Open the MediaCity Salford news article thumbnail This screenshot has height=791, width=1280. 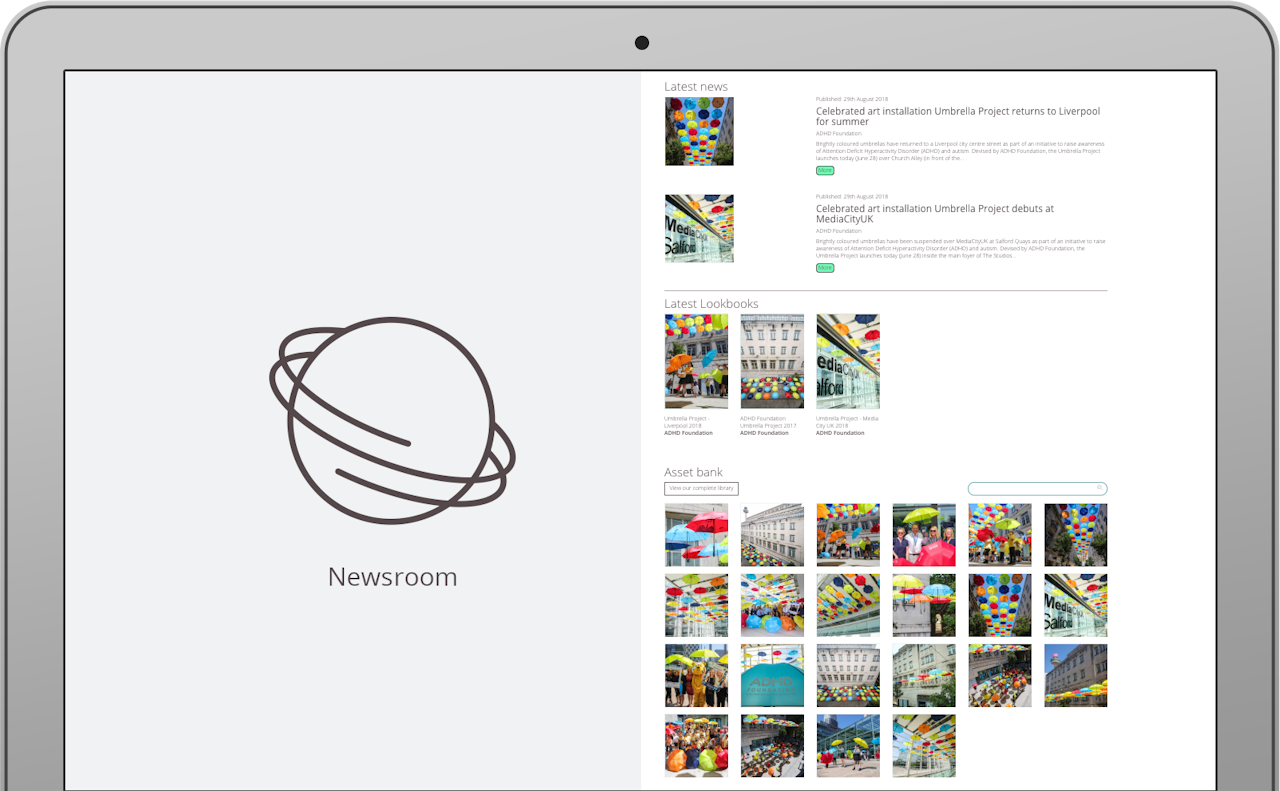699,228
